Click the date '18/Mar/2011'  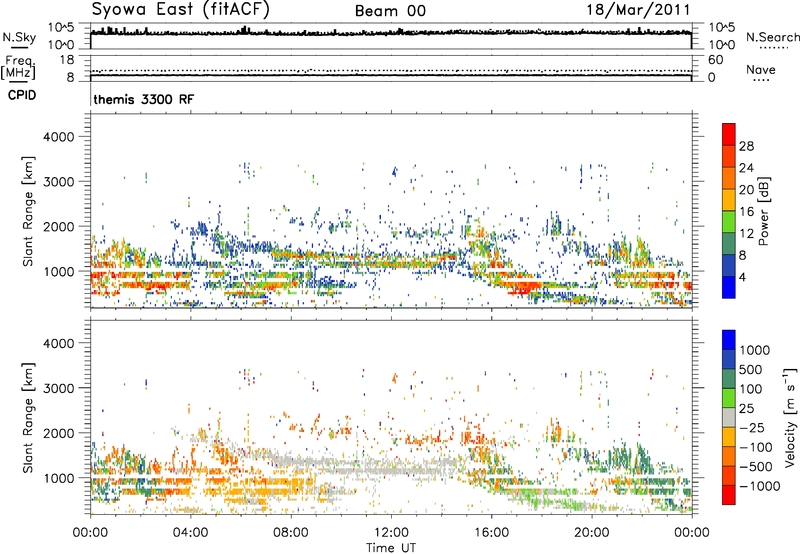click(x=638, y=10)
